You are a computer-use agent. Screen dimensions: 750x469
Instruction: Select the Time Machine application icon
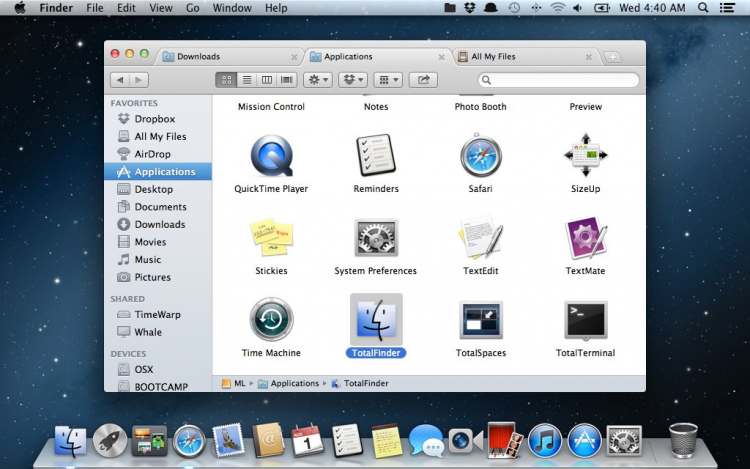[271, 319]
